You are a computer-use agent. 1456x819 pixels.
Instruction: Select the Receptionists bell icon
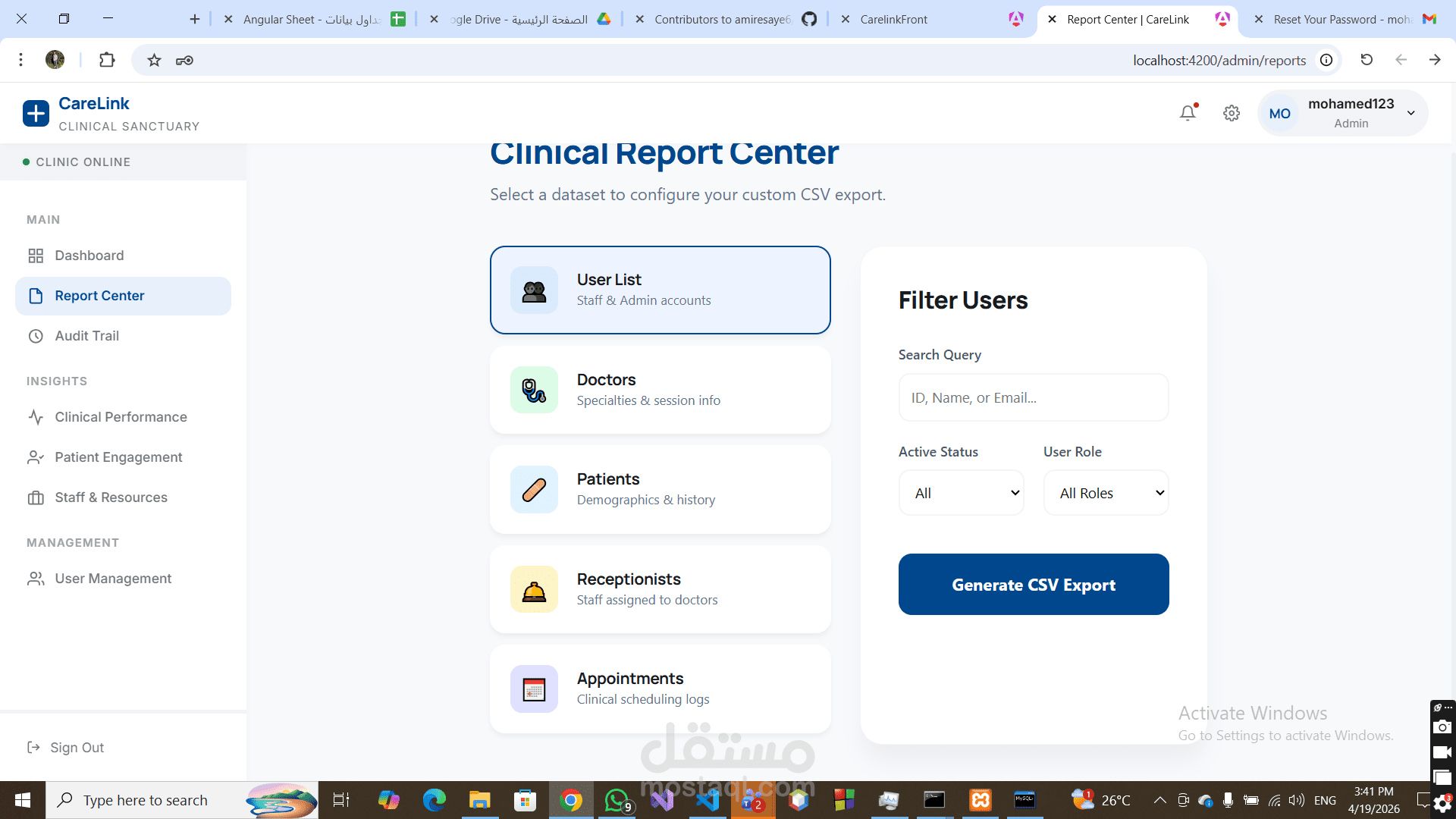pos(534,589)
